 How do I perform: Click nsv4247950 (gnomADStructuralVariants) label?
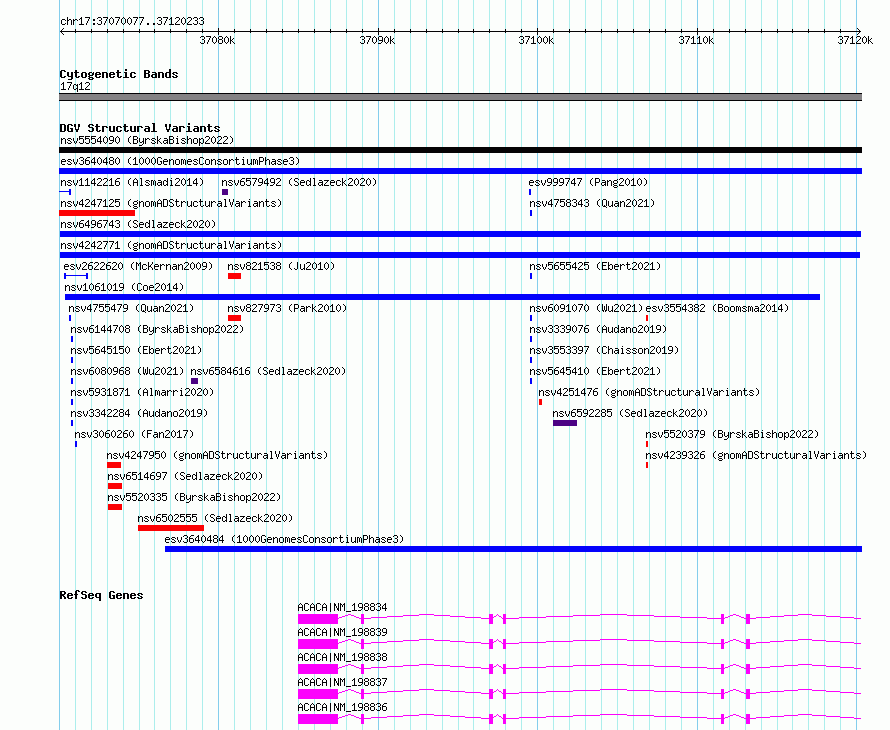tap(217, 455)
